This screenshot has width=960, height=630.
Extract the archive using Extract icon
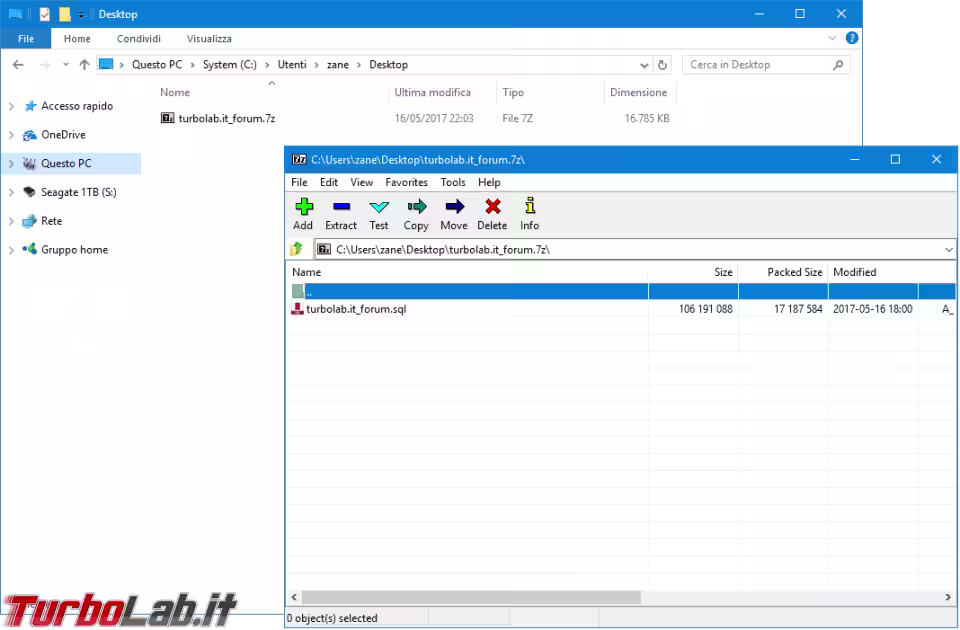[341, 214]
